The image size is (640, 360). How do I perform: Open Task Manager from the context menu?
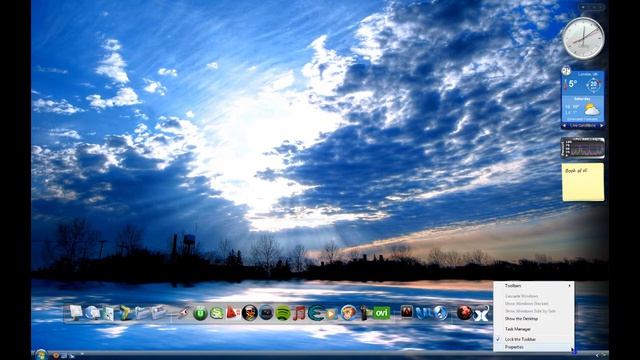518,329
